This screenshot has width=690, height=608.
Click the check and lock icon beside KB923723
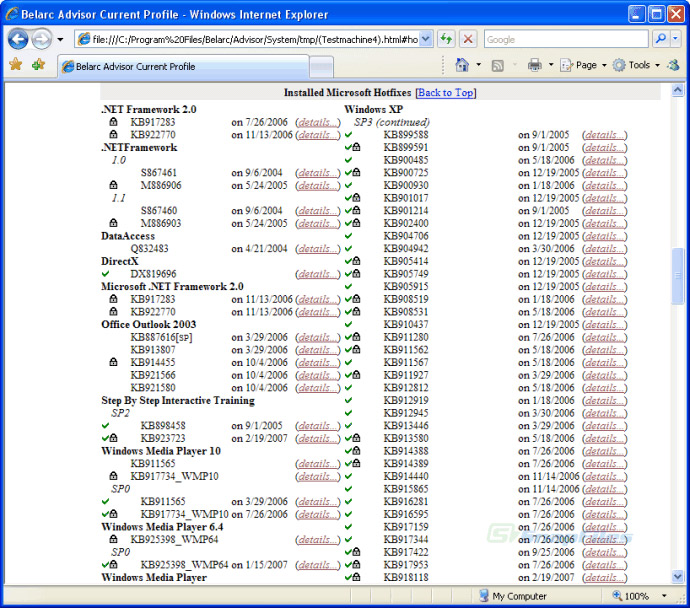pos(110,438)
